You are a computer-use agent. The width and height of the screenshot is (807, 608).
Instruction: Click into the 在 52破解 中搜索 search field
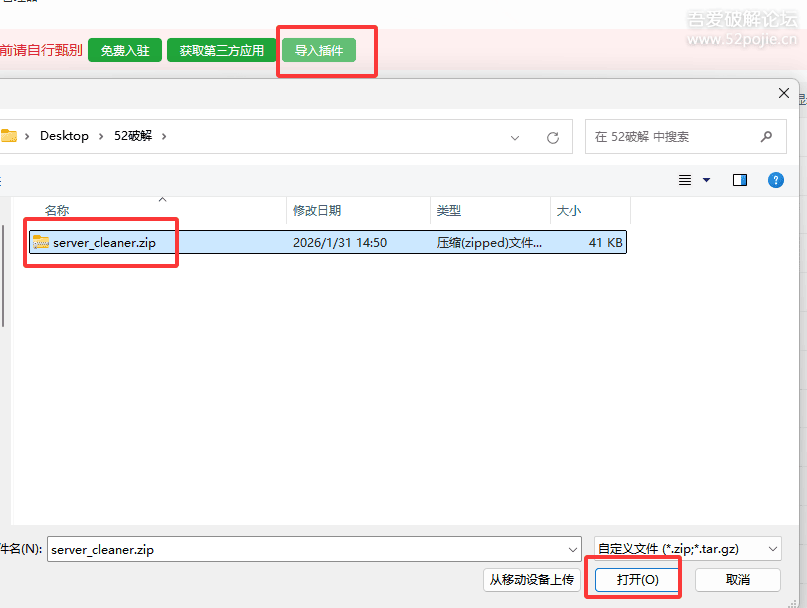tap(670, 137)
